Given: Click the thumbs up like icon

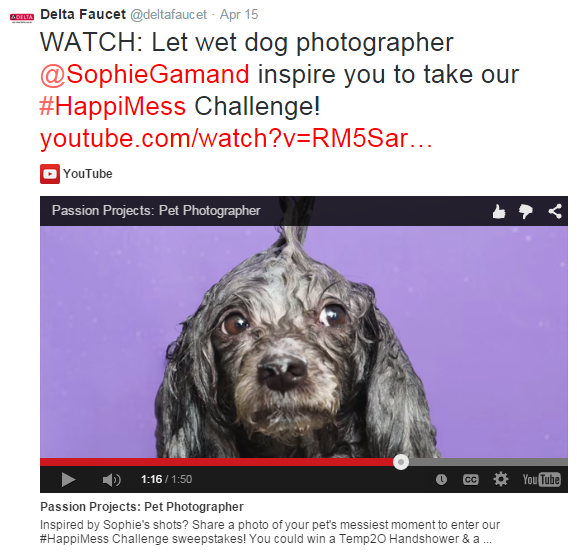Looking at the screenshot, I should 499,212.
